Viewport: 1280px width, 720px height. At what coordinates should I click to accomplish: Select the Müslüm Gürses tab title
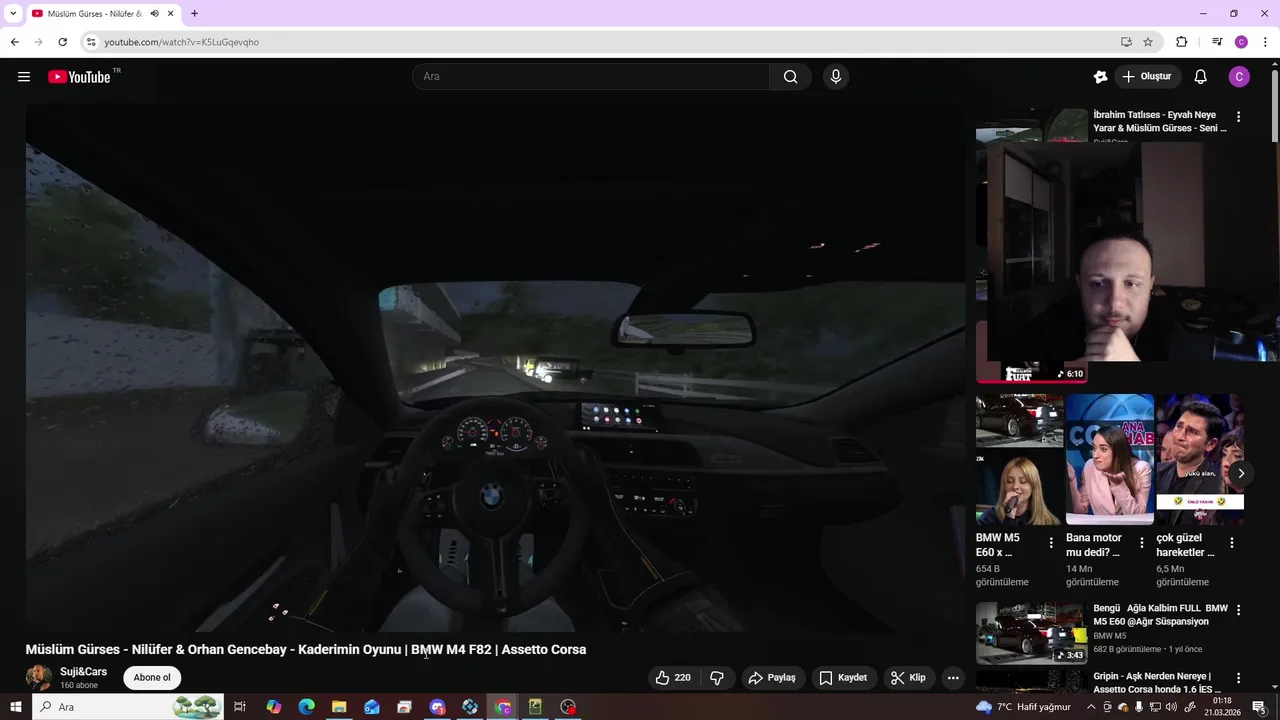(x=94, y=14)
